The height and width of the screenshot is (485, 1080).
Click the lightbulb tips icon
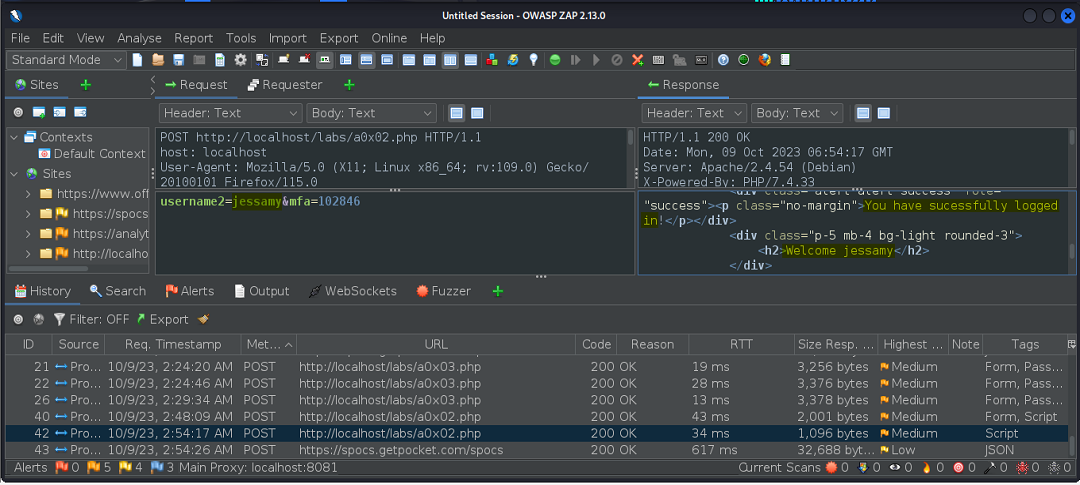533,60
